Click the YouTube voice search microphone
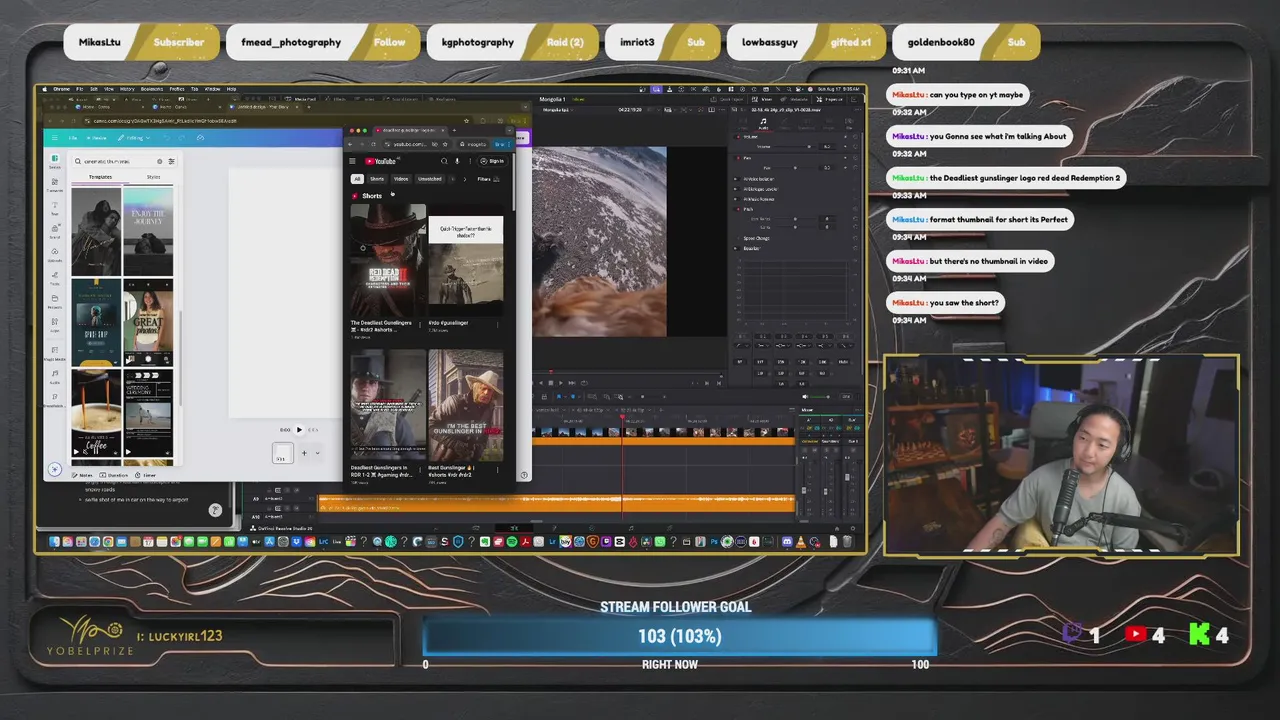1280x720 pixels. click(x=457, y=161)
